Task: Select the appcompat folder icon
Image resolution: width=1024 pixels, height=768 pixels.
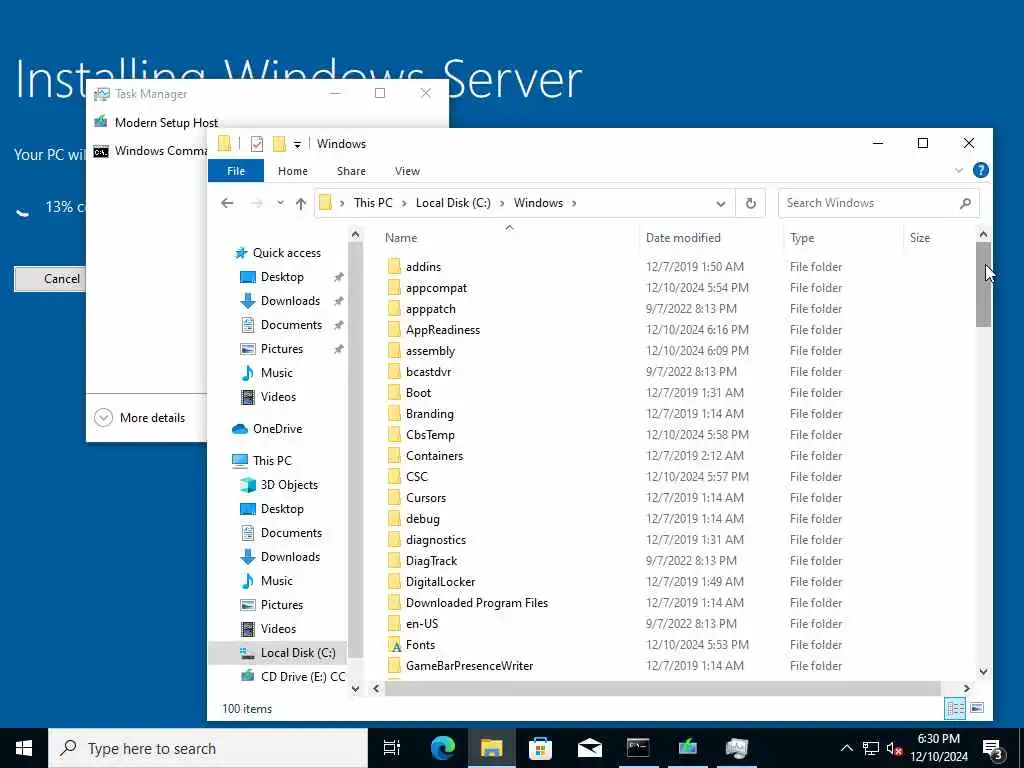Action: [394, 287]
